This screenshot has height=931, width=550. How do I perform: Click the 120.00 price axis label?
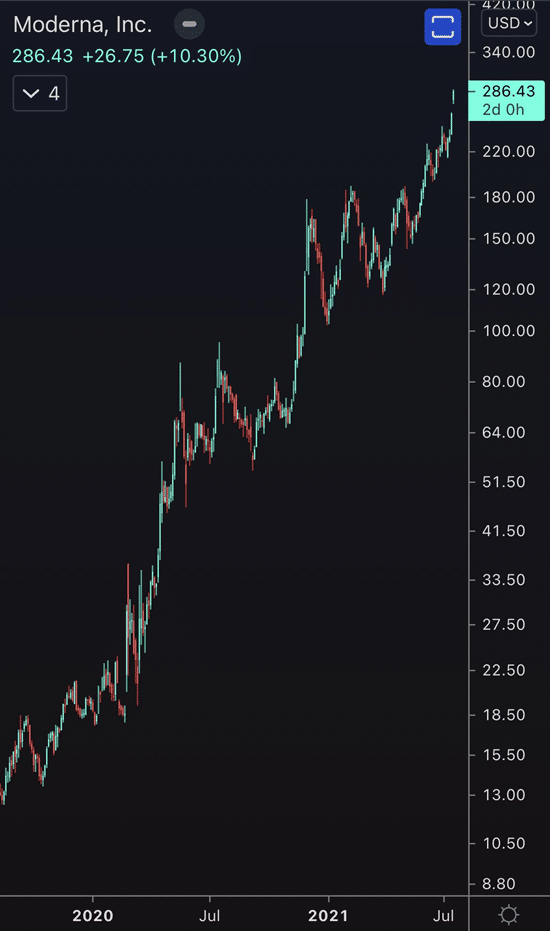click(508, 289)
